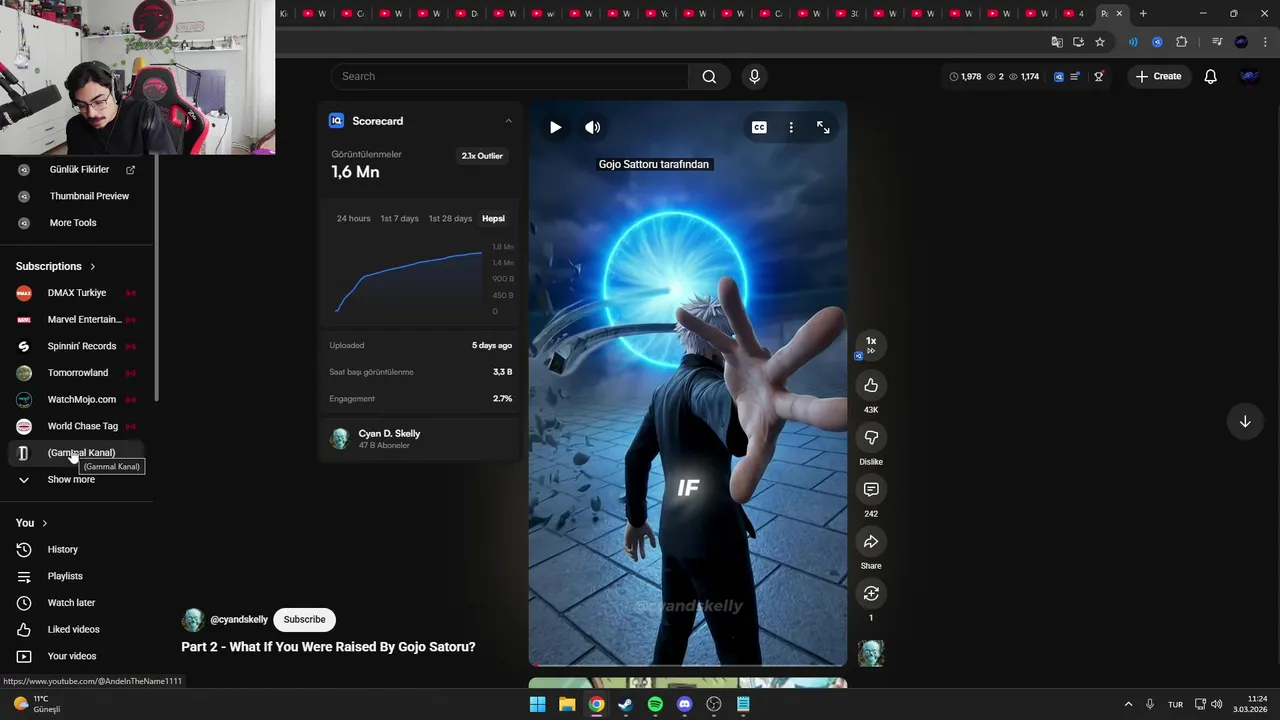This screenshot has width=1280, height=720.
Task: Open DMAX Türkiye subscription
Action: [x=76, y=293]
